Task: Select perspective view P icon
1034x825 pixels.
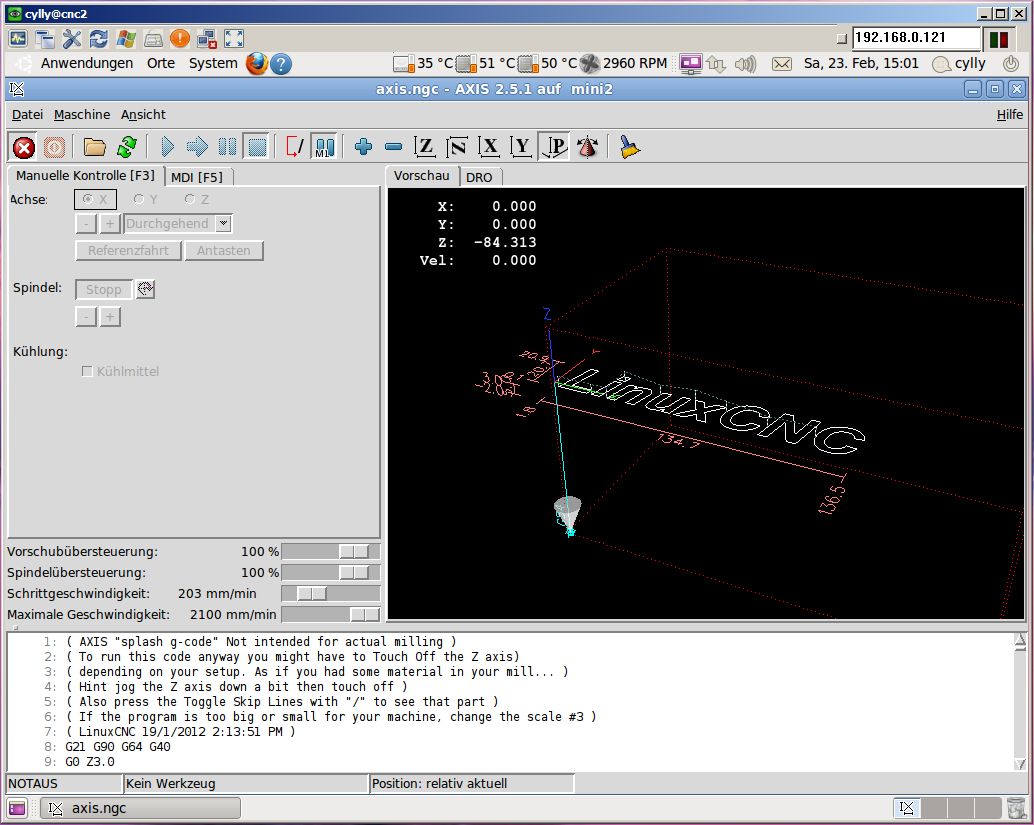Action: pos(554,146)
